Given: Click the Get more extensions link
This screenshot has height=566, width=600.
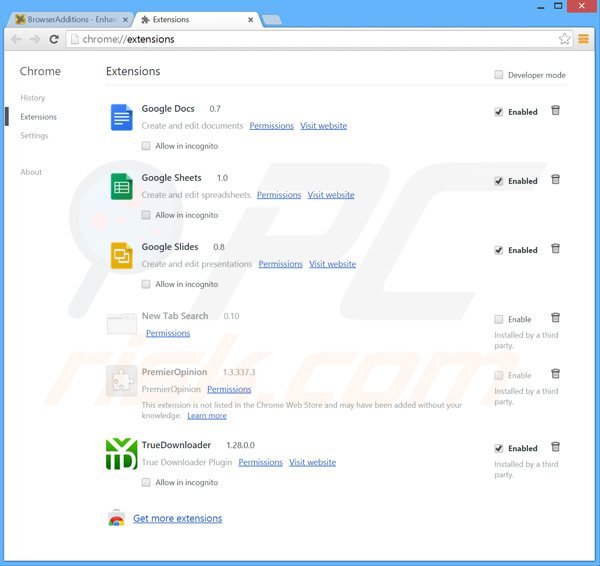Looking at the screenshot, I should (x=178, y=518).
